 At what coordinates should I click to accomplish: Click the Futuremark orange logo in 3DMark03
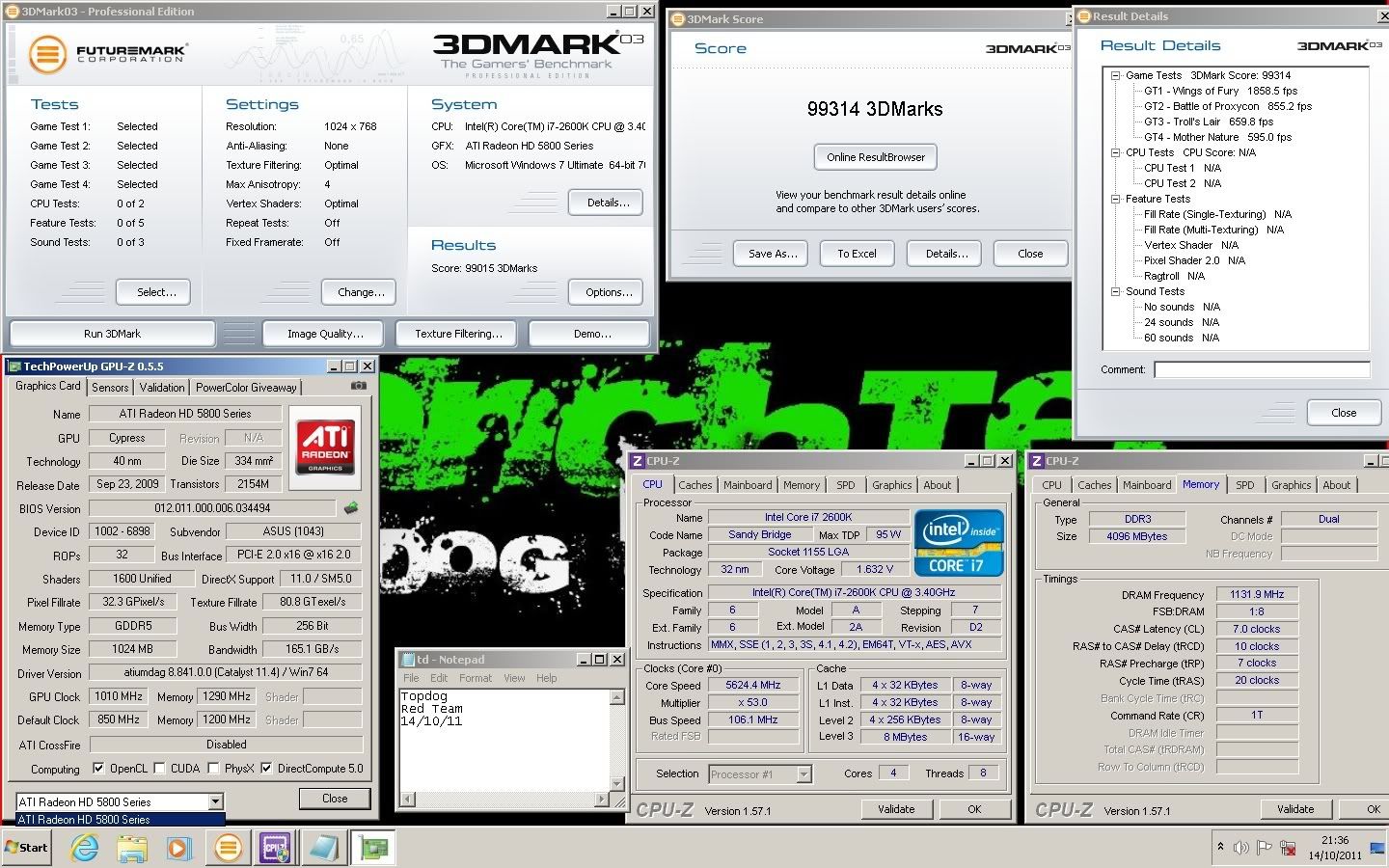click(46, 54)
